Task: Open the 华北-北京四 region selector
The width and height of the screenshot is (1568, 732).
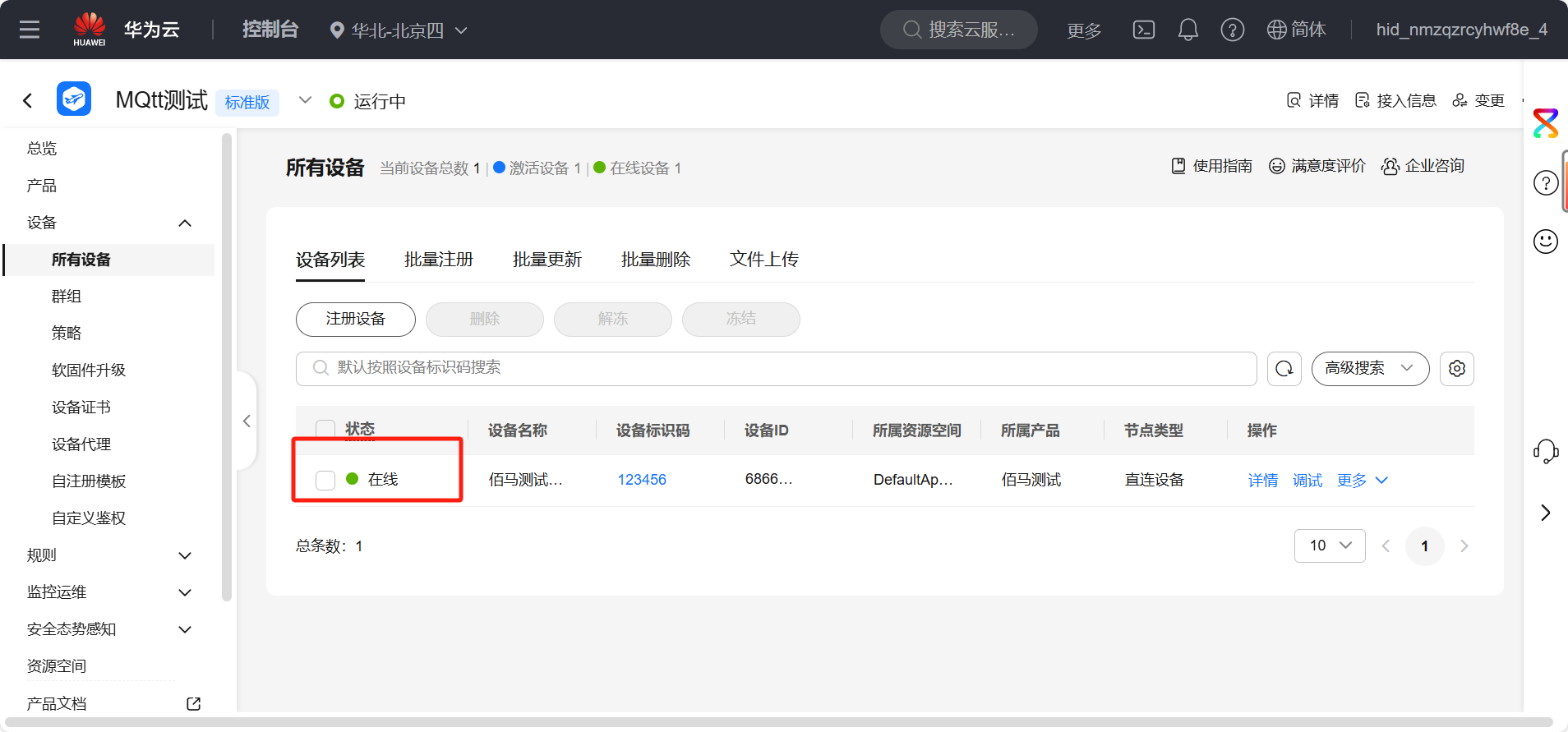Action: pos(398,30)
